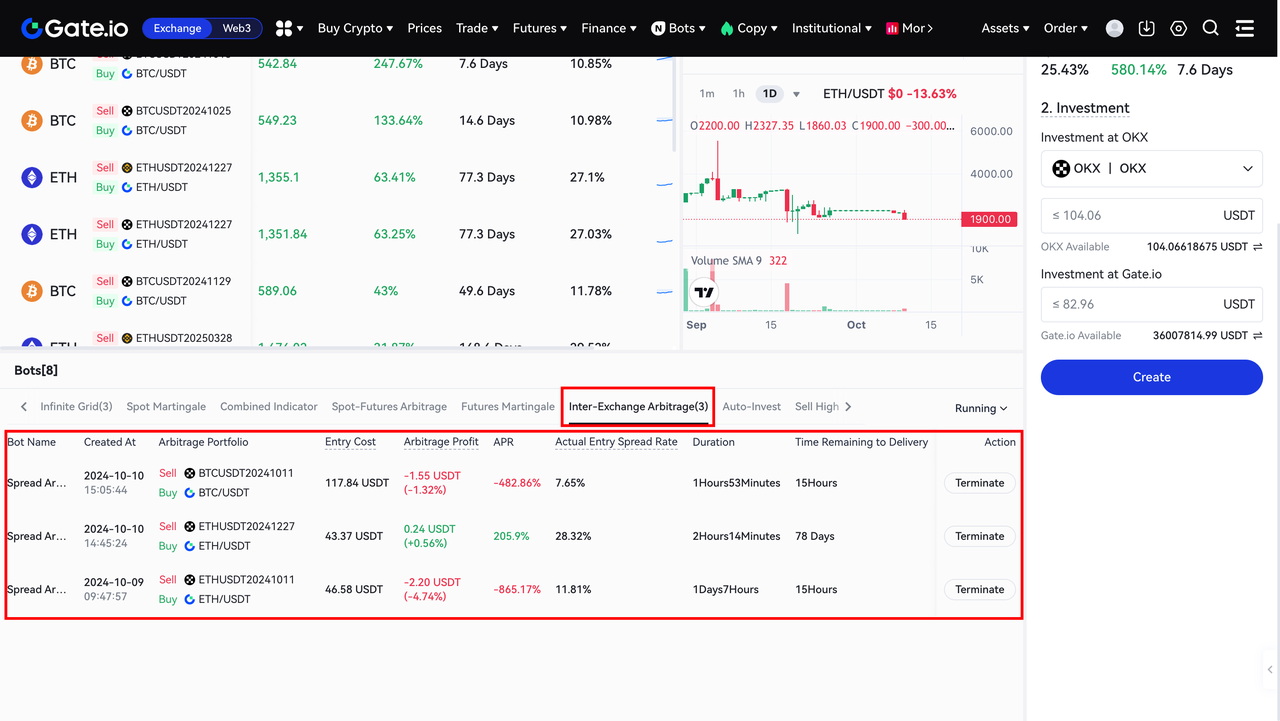The width and height of the screenshot is (1280, 721).
Task: Expand the Buy Crypto menu
Action: [x=355, y=28]
